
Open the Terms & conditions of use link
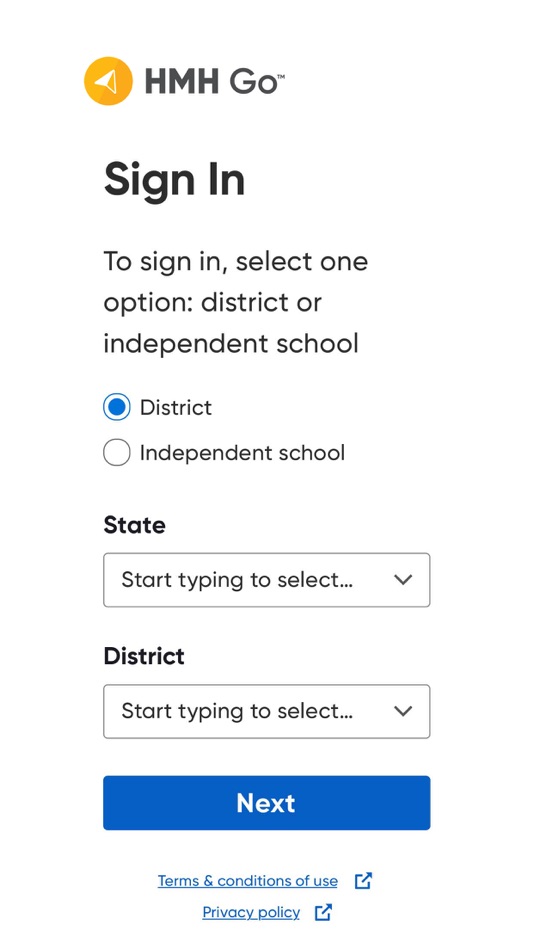tap(247, 881)
